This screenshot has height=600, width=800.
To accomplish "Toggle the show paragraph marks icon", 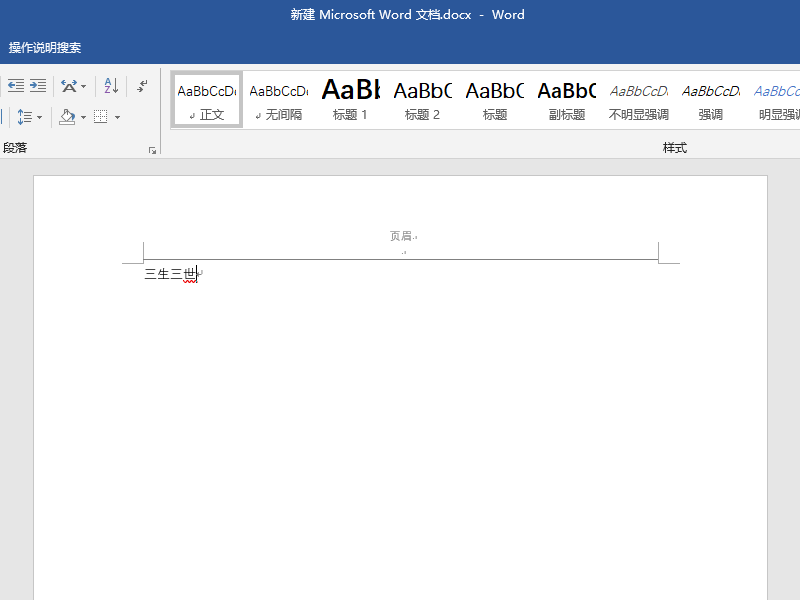I will click(143, 86).
